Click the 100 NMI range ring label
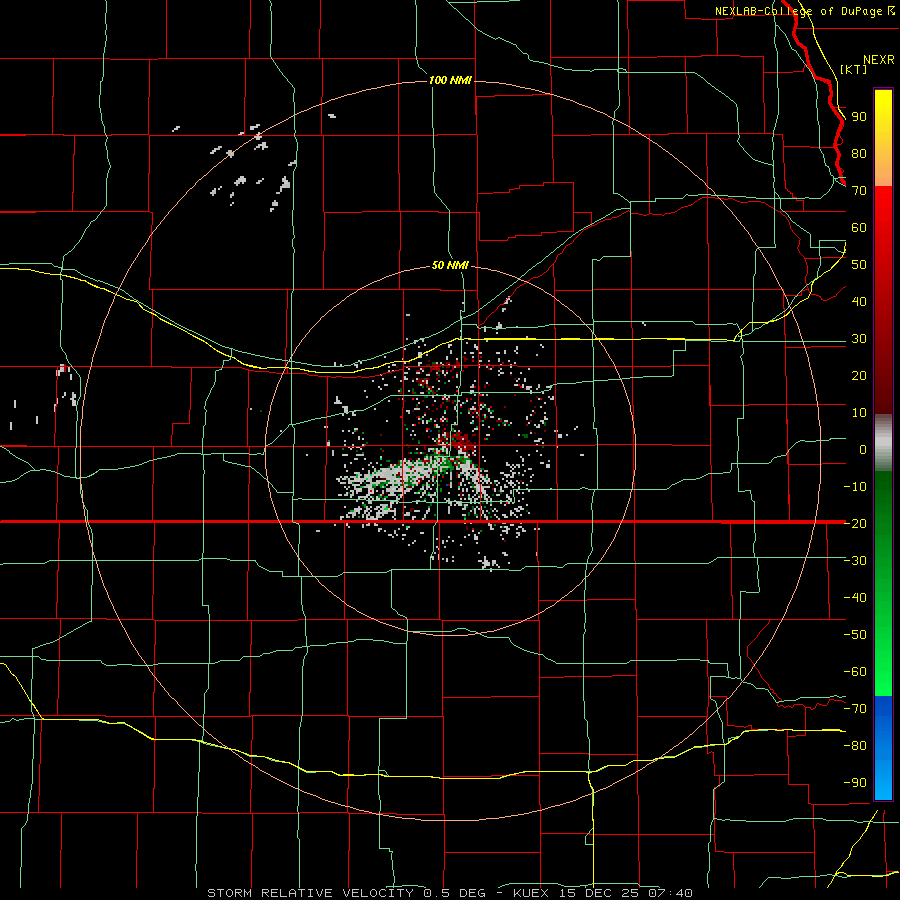 click(x=450, y=80)
